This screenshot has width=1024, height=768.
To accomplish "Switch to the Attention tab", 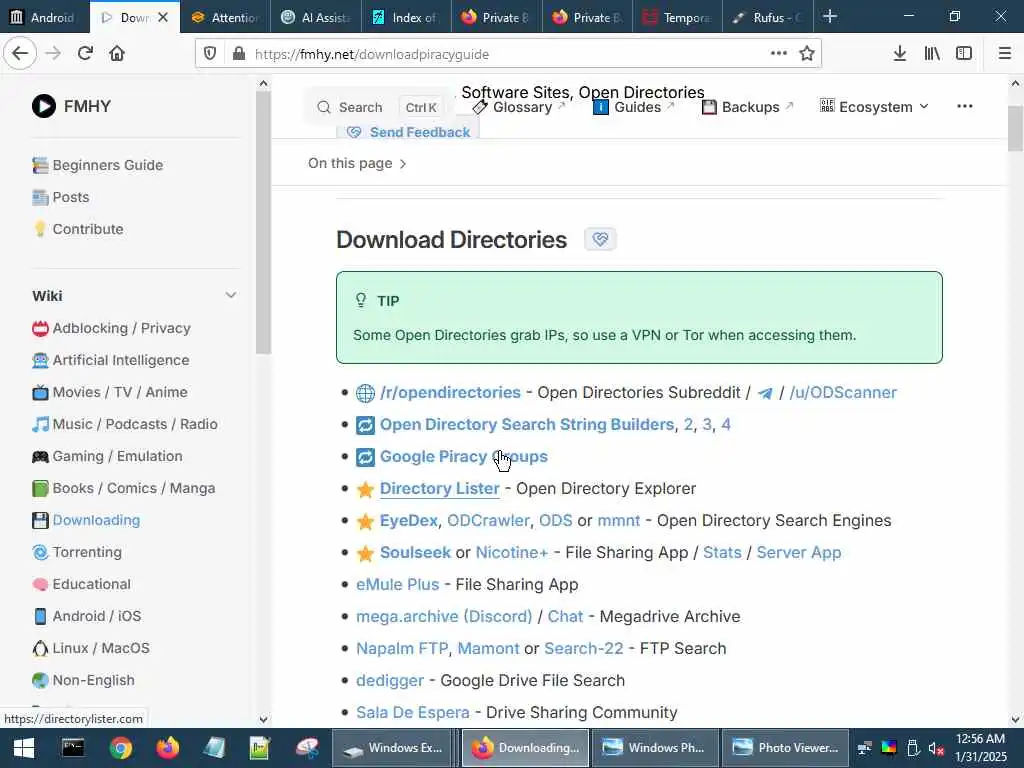I will tap(226, 18).
